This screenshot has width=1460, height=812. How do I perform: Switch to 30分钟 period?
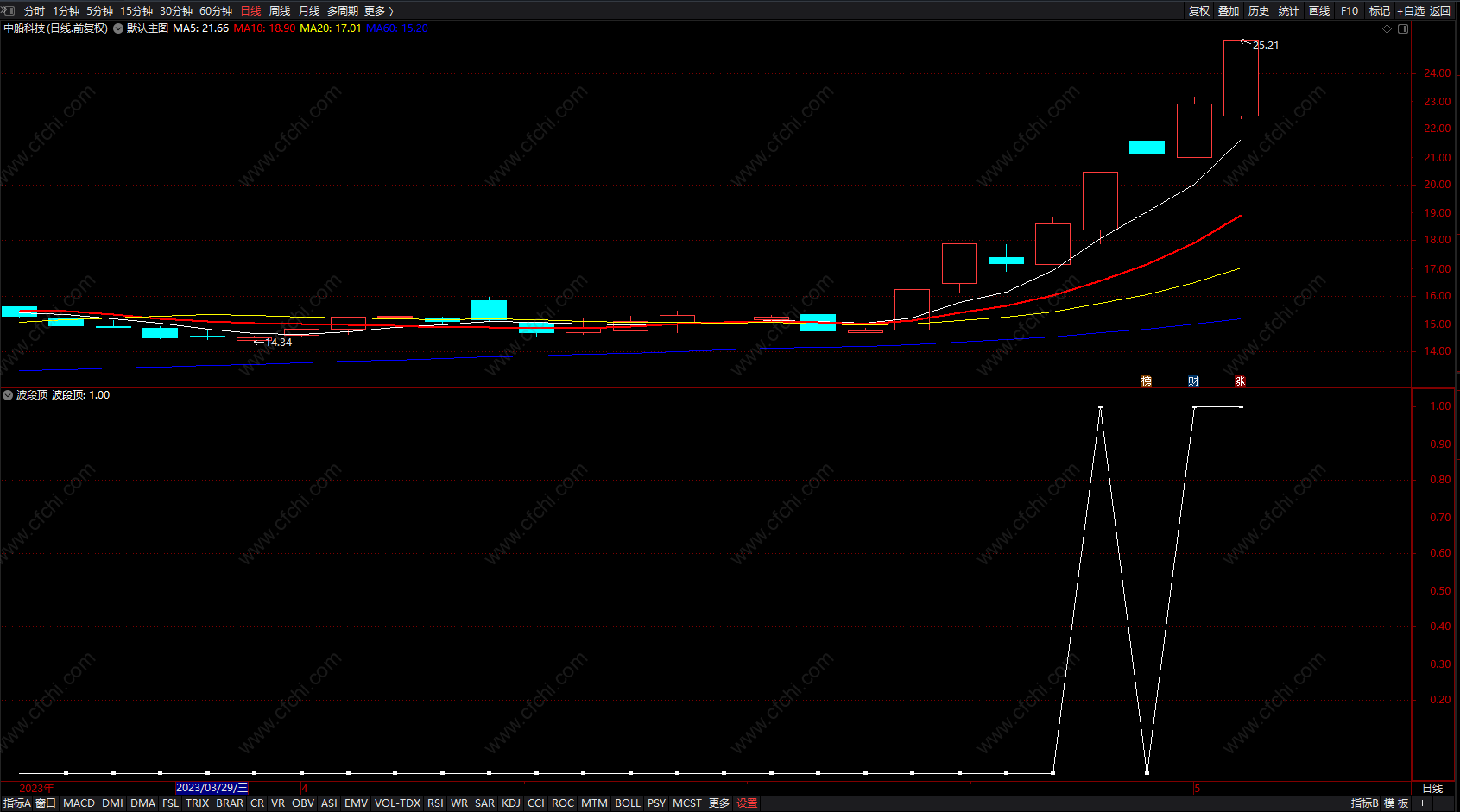tap(176, 11)
